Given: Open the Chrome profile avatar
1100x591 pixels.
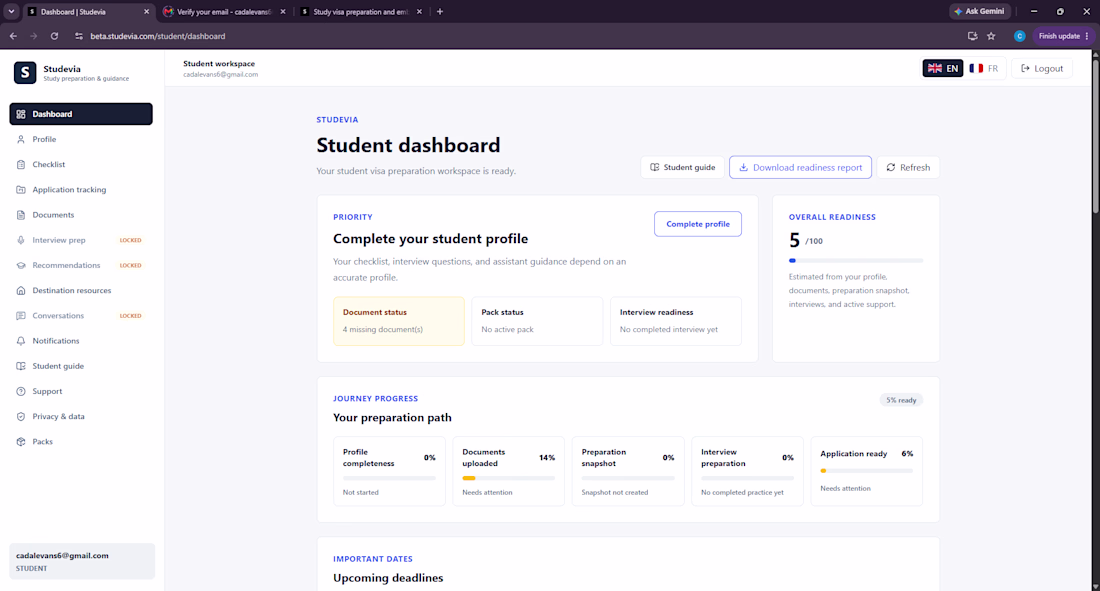Looking at the screenshot, I should 1019,36.
